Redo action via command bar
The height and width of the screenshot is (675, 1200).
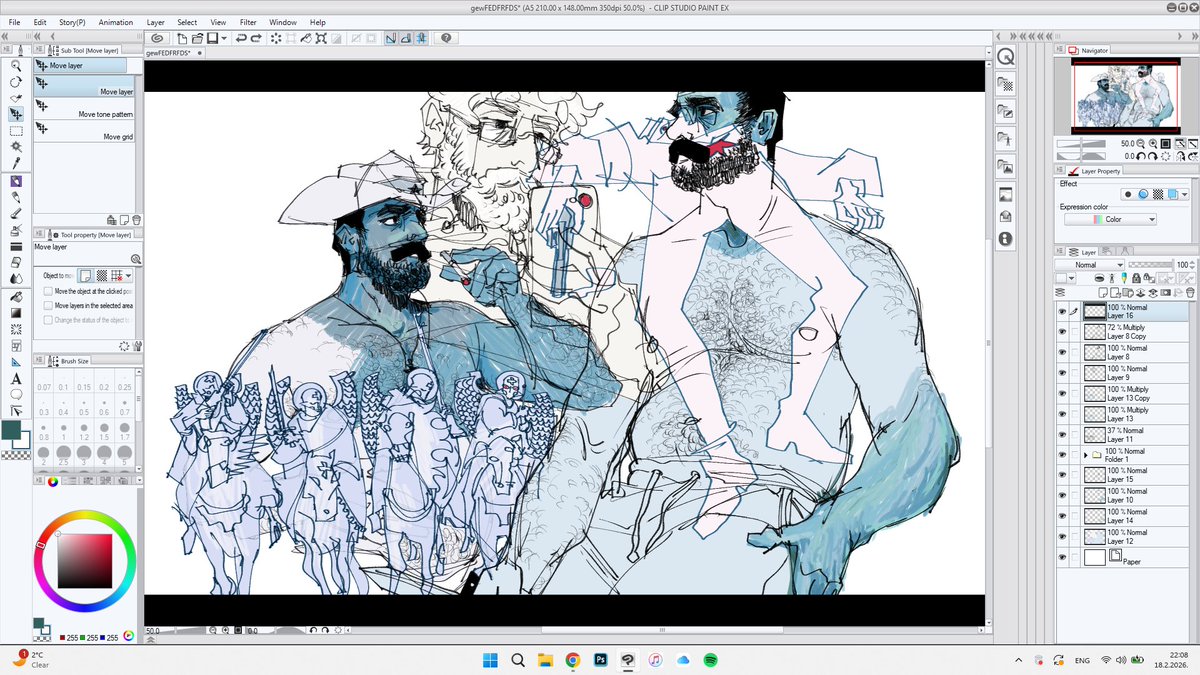click(257, 38)
